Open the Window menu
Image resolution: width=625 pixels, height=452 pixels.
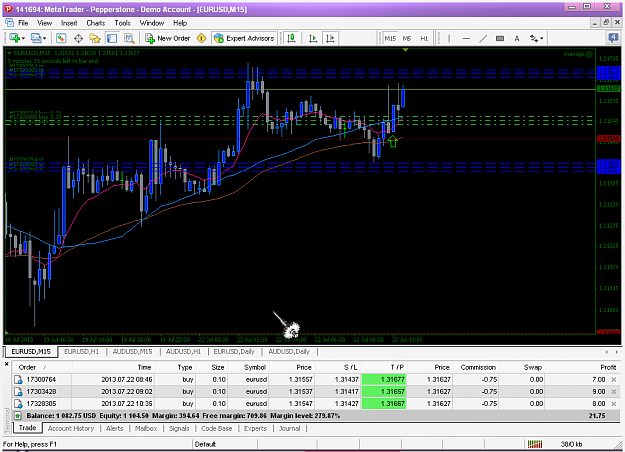[152, 23]
